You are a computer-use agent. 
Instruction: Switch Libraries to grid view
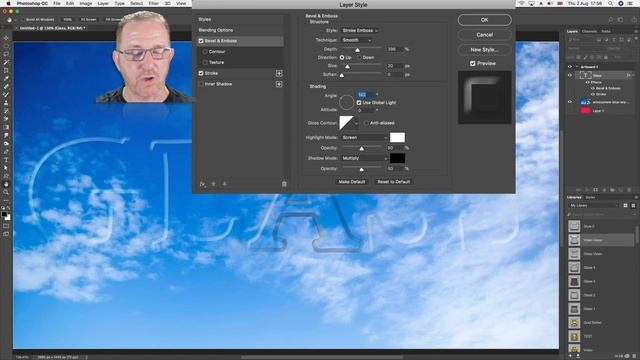point(625,205)
